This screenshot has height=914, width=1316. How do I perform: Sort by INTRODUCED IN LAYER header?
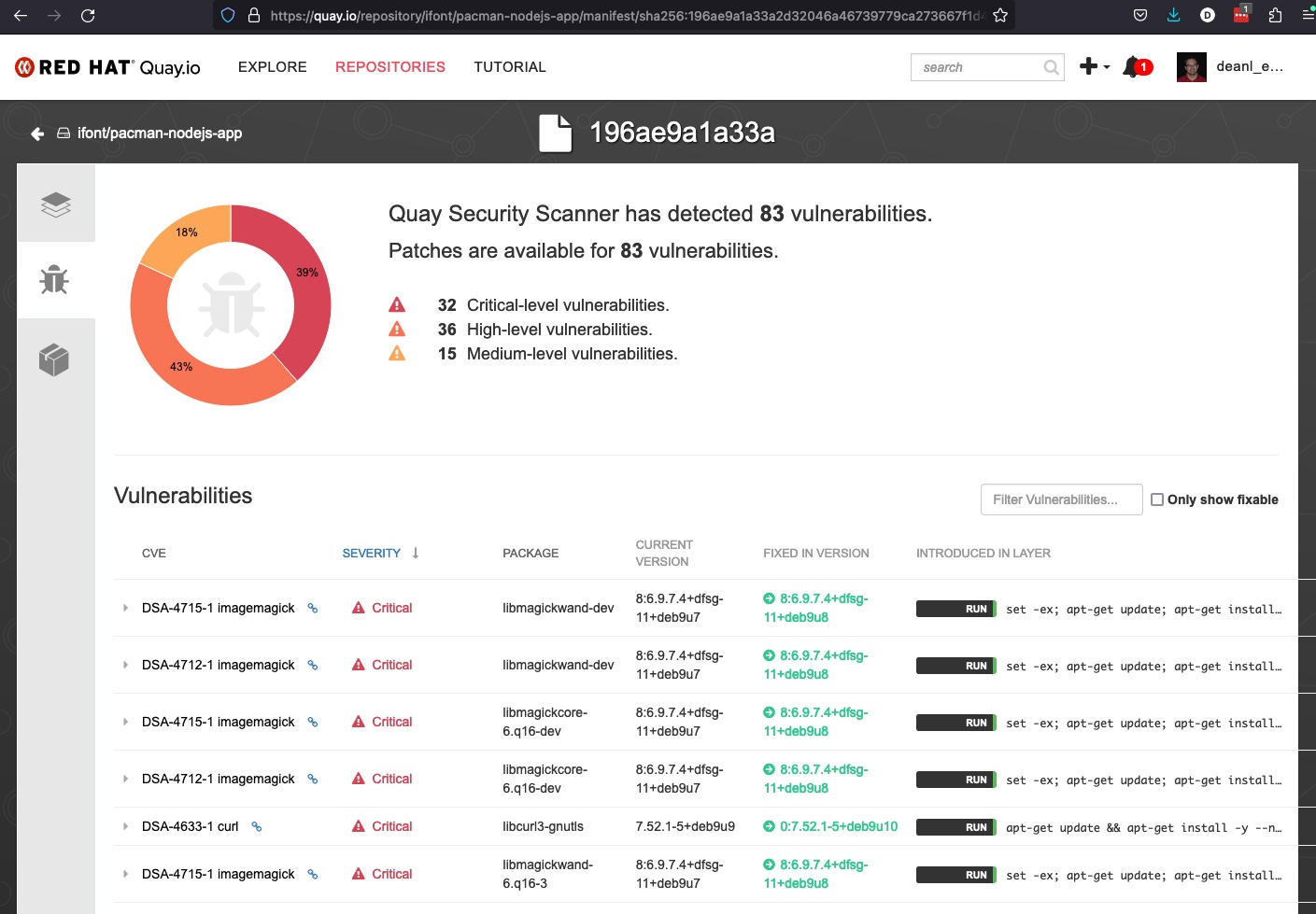pyautogui.click(x=983, y=554)
